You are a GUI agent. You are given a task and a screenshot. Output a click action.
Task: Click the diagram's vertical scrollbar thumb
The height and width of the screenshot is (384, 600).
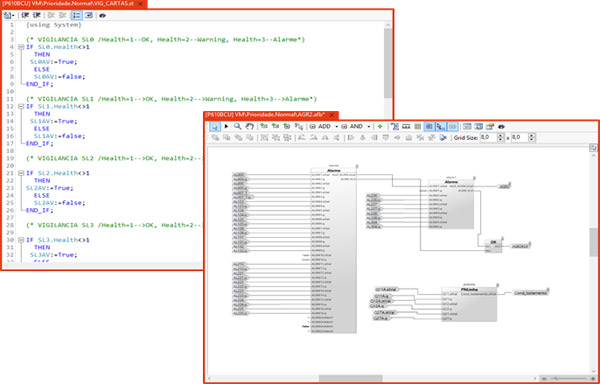pos(593,242)
